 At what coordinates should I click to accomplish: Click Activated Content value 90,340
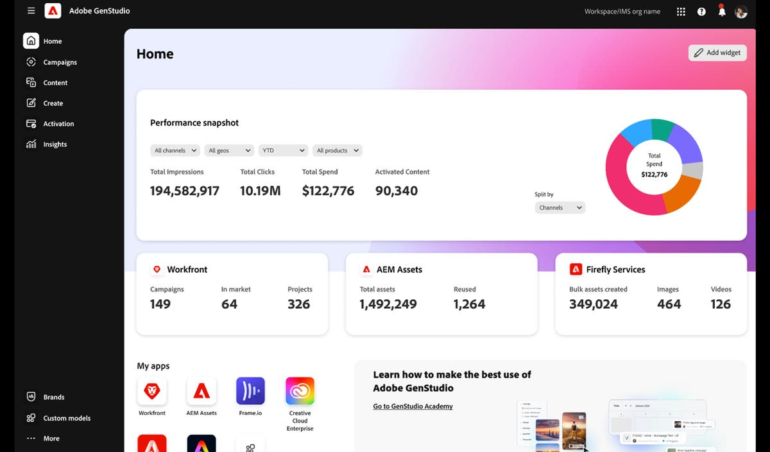tap(396, 191)
